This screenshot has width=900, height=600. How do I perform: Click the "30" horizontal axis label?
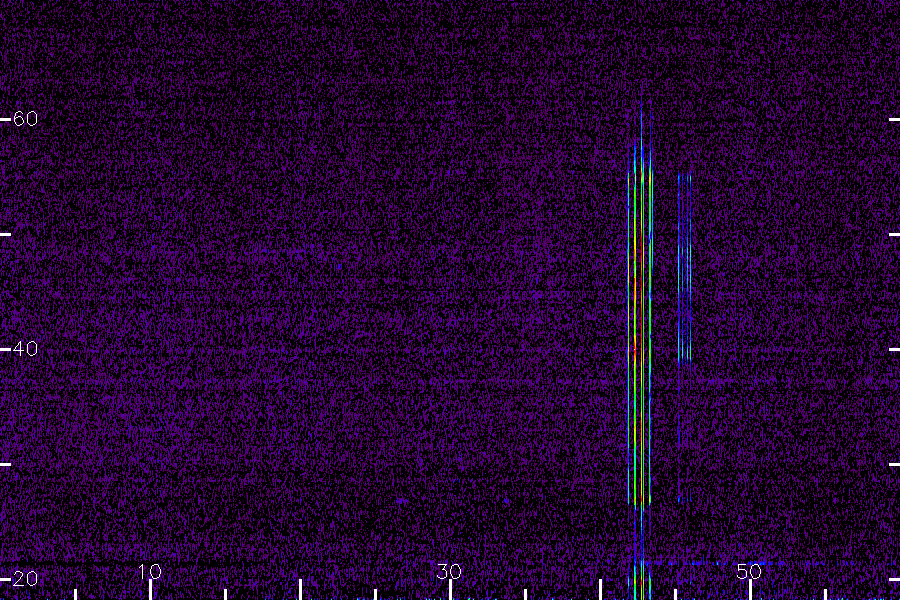tap(449, 571)
